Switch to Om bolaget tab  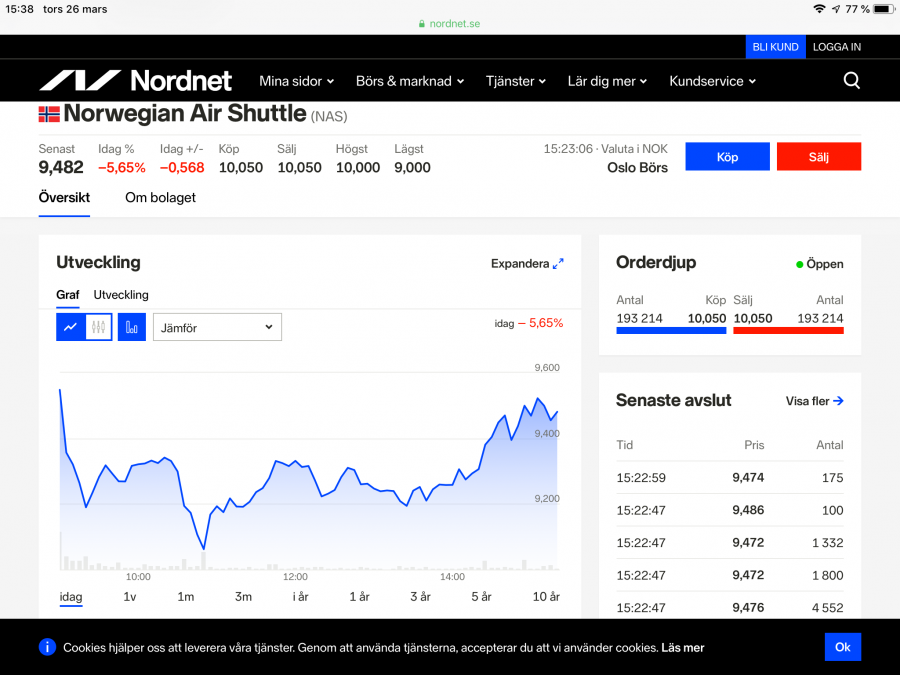[x=160, y=198]
